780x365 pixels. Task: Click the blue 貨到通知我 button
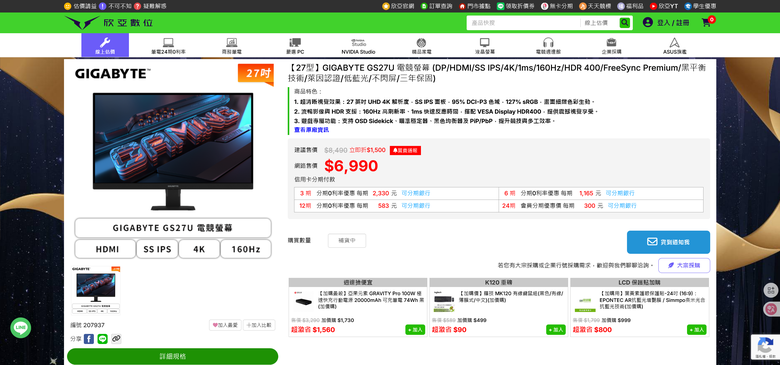pos(668,242)
